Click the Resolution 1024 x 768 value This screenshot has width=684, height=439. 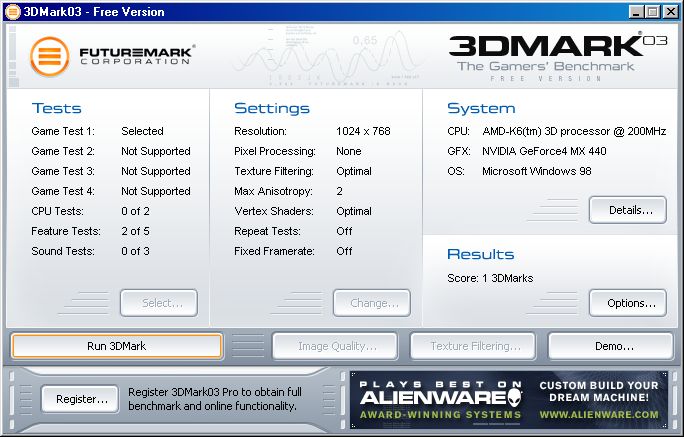362,131
